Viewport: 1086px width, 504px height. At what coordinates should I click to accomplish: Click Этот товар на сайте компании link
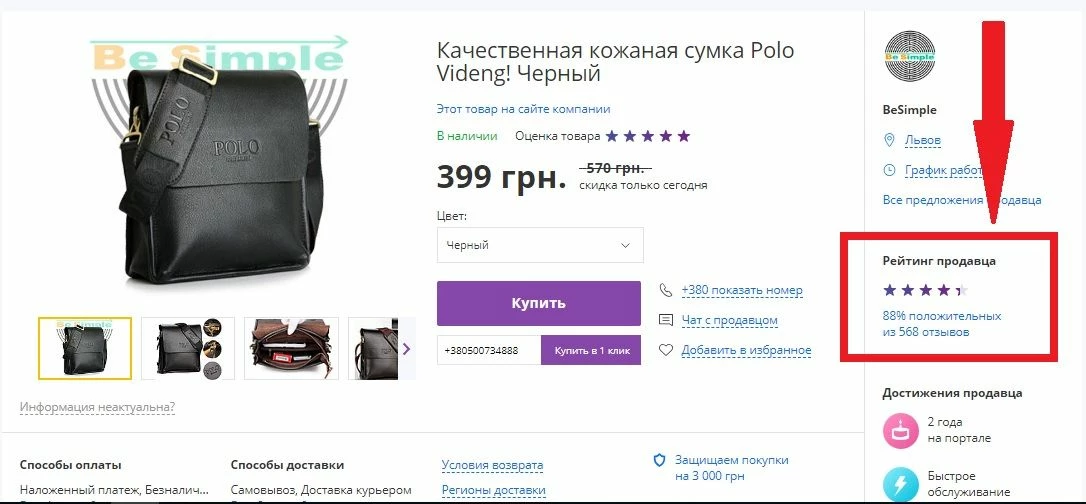524,109
